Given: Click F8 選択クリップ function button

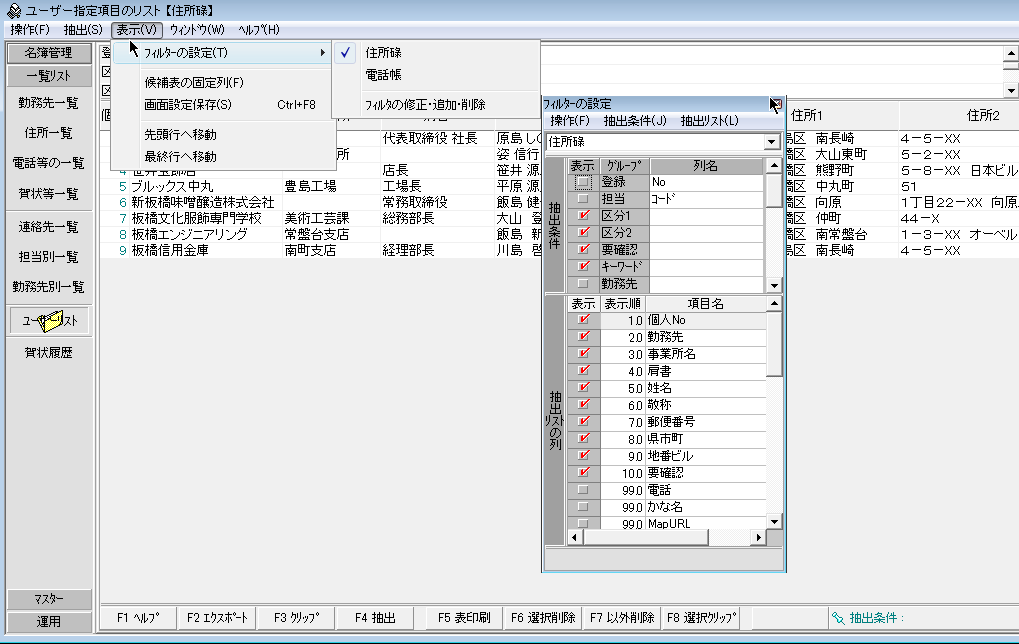Looking at the screenshot, I should coord(702,618).
